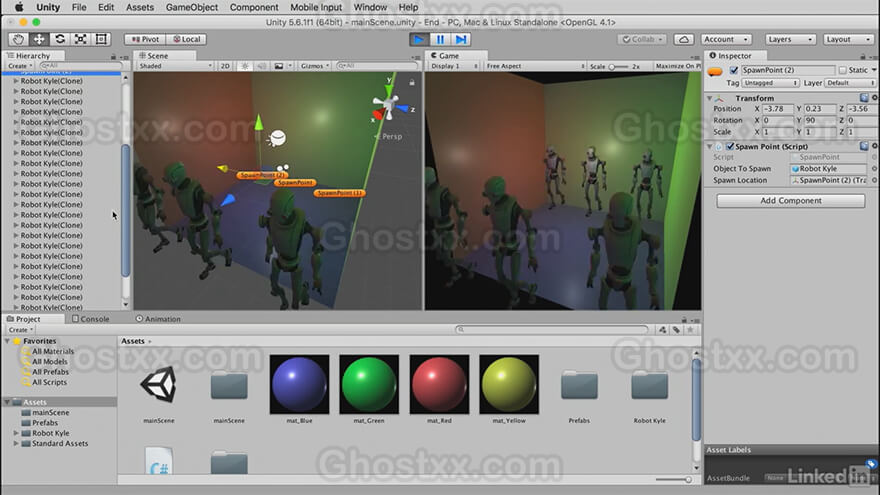Click the Pause button
Screen dimensions: 880x495
coord(440,39)
